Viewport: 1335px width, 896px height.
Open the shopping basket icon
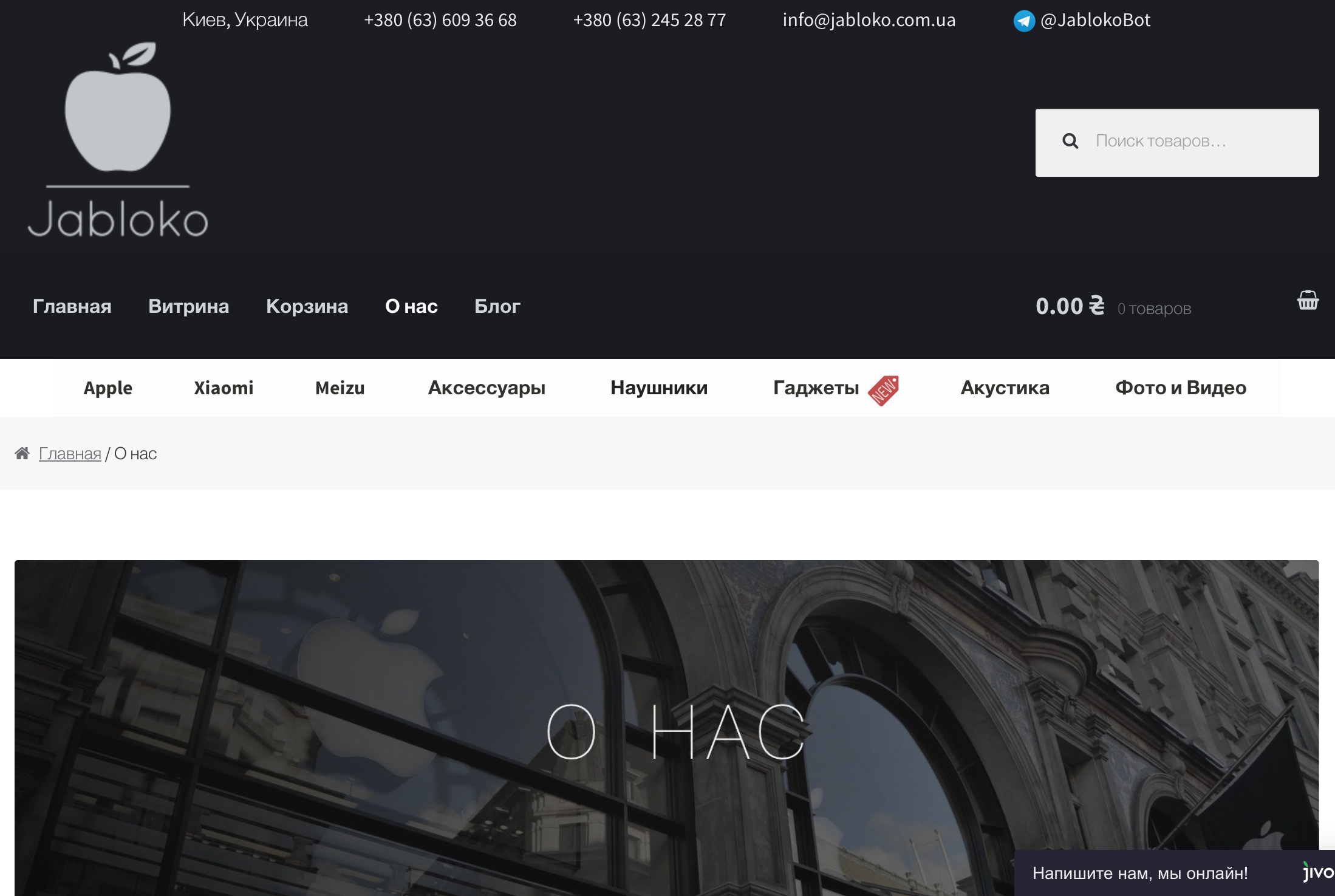click(1308, 301)
